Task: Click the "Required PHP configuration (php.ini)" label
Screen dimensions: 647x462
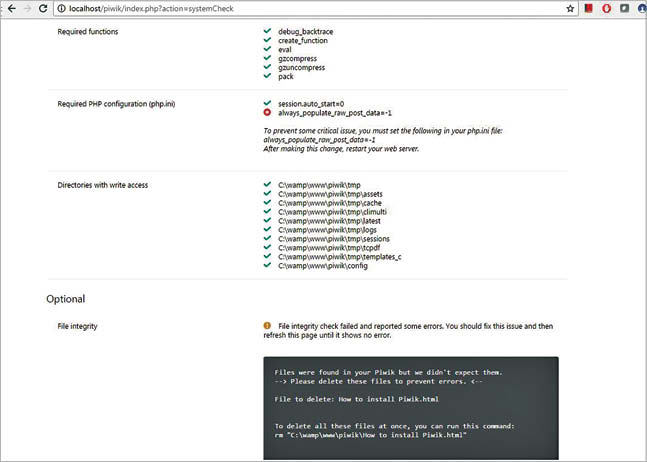Action: 121,104
